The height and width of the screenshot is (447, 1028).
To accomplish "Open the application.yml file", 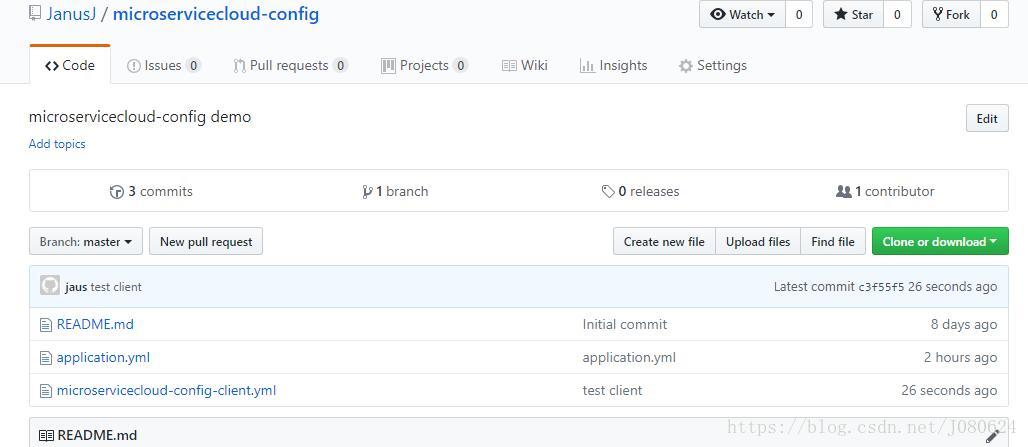I will [104, 357].
